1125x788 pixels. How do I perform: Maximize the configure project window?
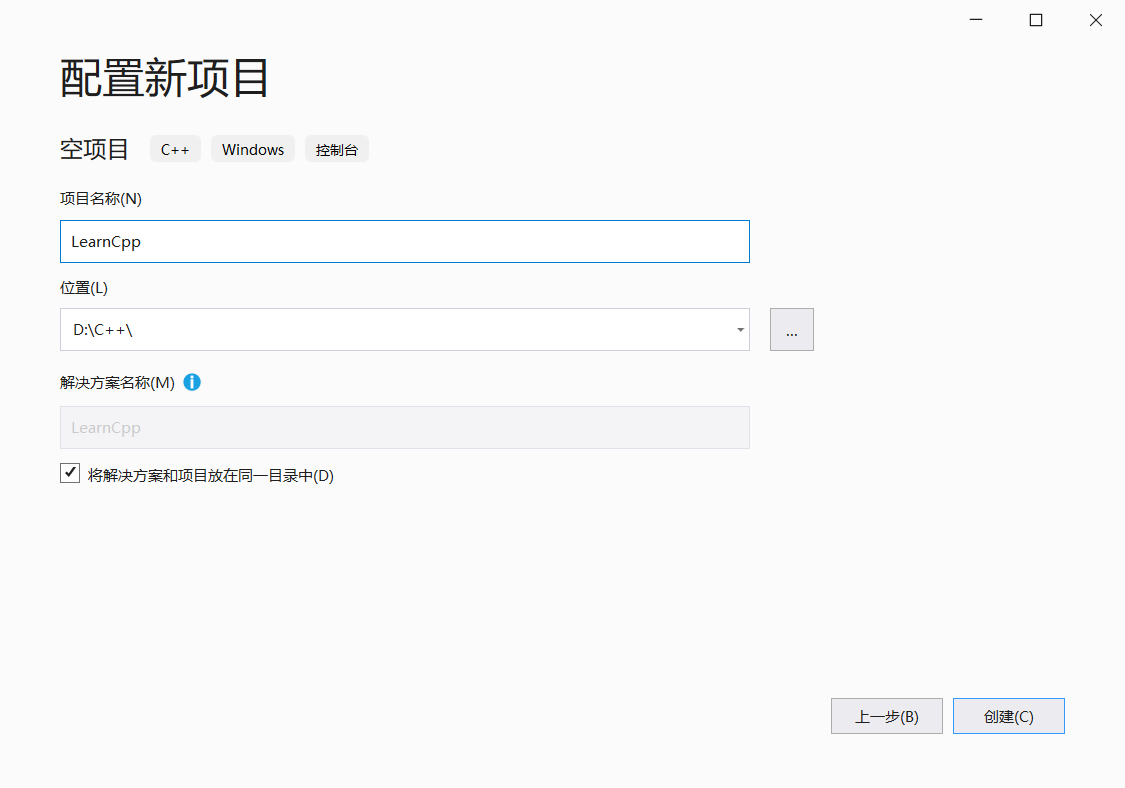[1036, 20]
